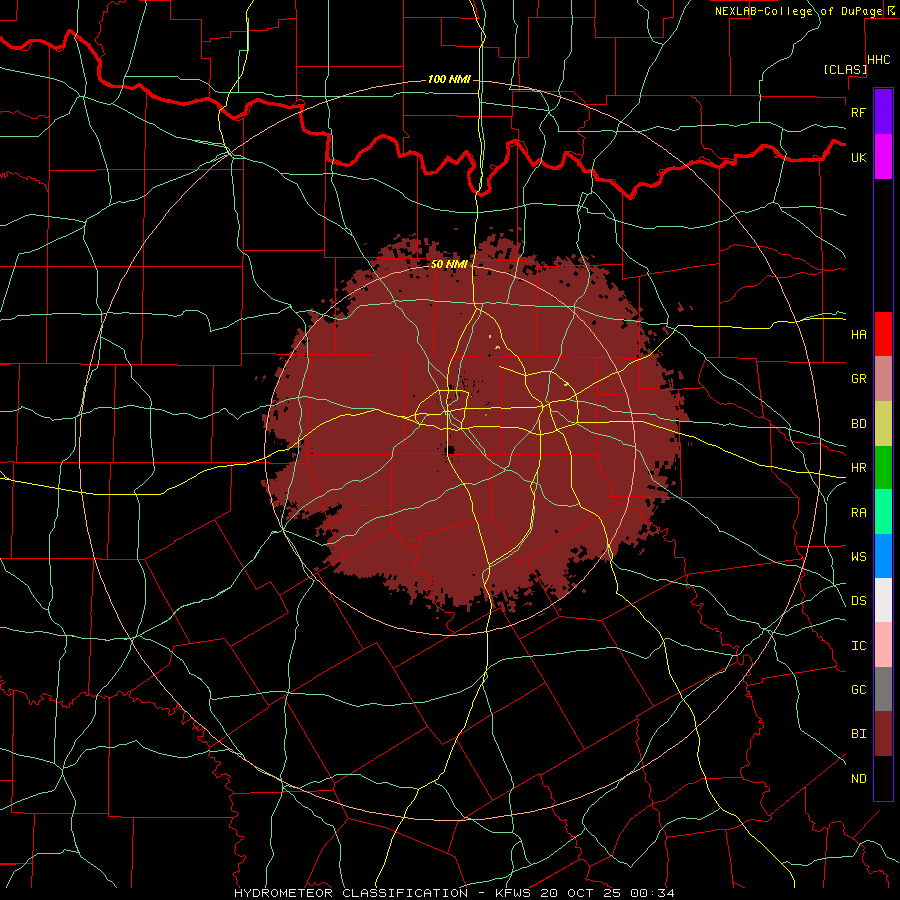Click the WS blue legend swatch
900x900 pixels.
coord(883,556)
